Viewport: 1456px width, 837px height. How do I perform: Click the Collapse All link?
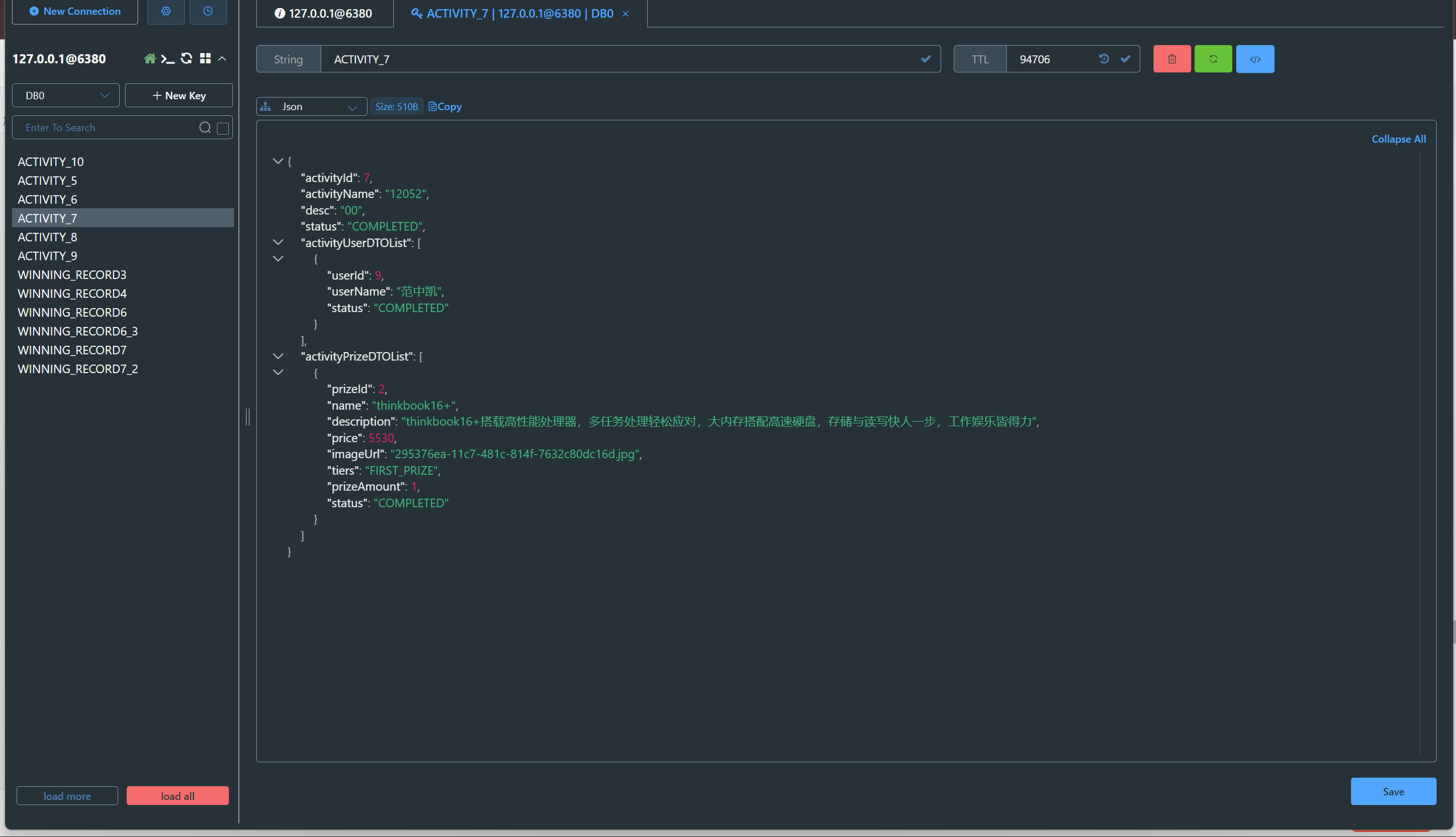(1398, 139)
